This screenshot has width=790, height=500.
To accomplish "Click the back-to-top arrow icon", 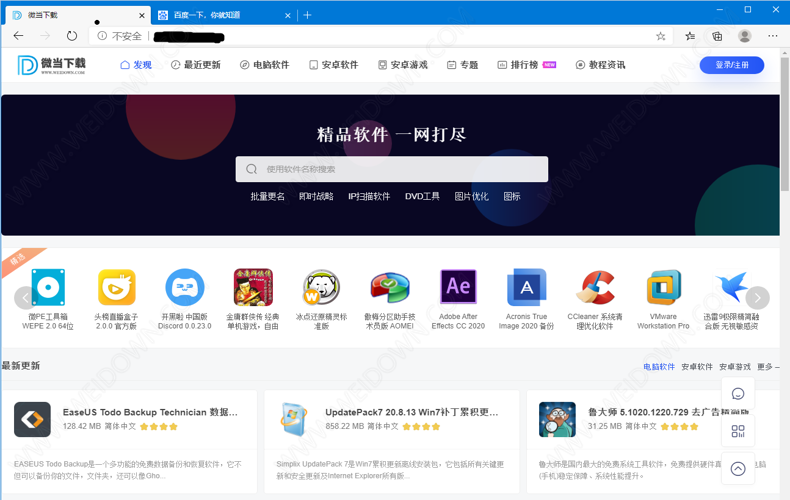I will (738, 468).
